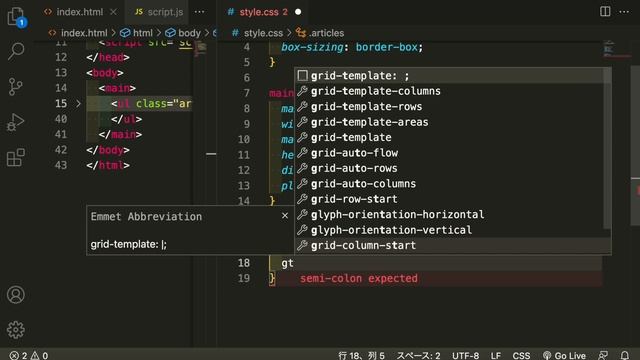Click semi-colon expected error message
Screen dimensions: 640x360
click(359, 278)
